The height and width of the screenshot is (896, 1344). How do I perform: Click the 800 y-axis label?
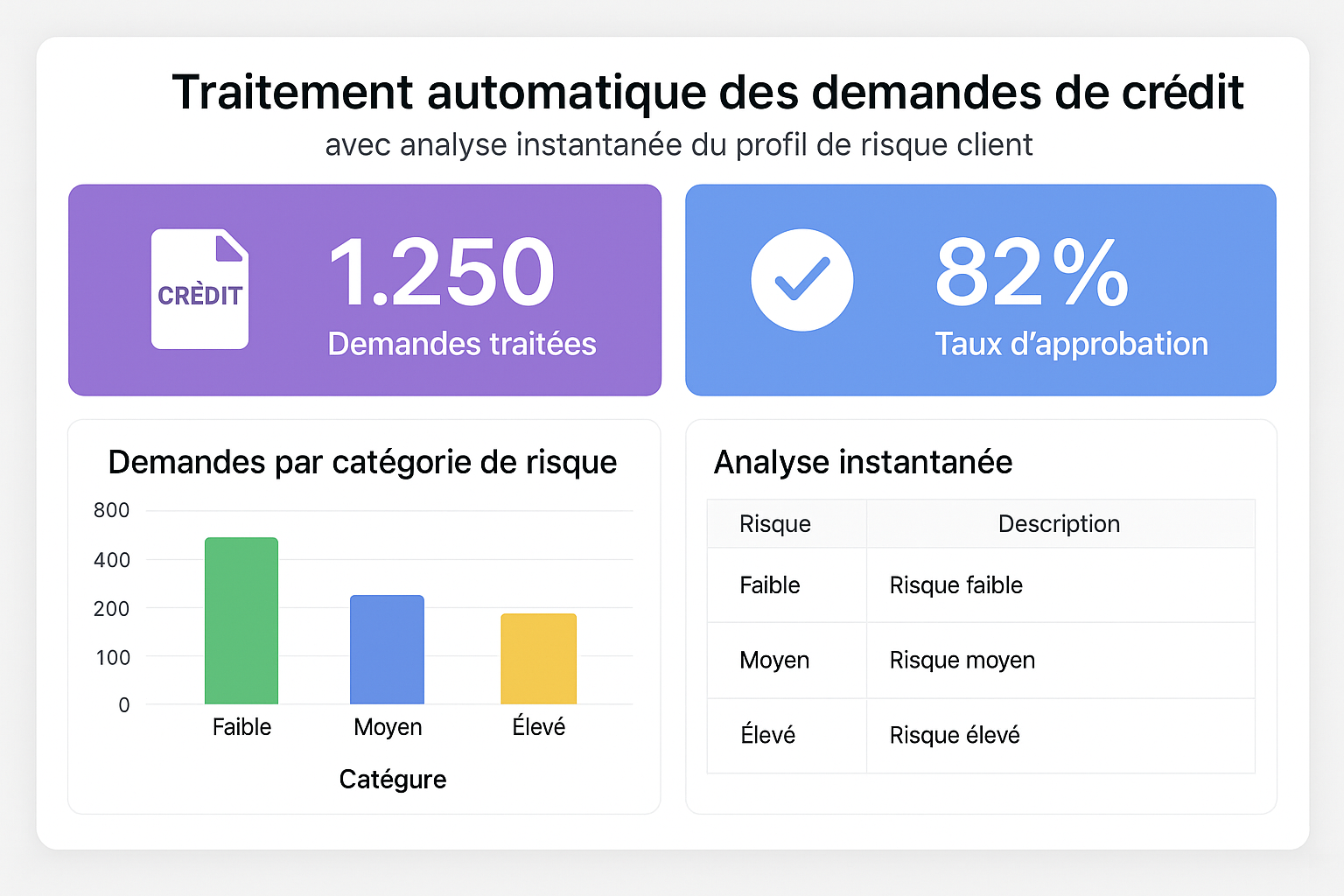112,510
